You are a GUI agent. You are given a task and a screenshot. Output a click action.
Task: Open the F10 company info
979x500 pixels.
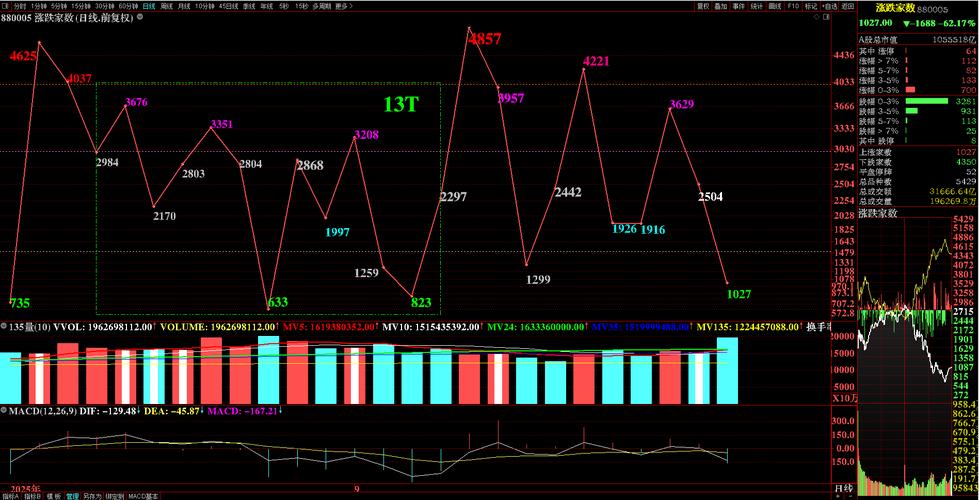pos(792,5)
